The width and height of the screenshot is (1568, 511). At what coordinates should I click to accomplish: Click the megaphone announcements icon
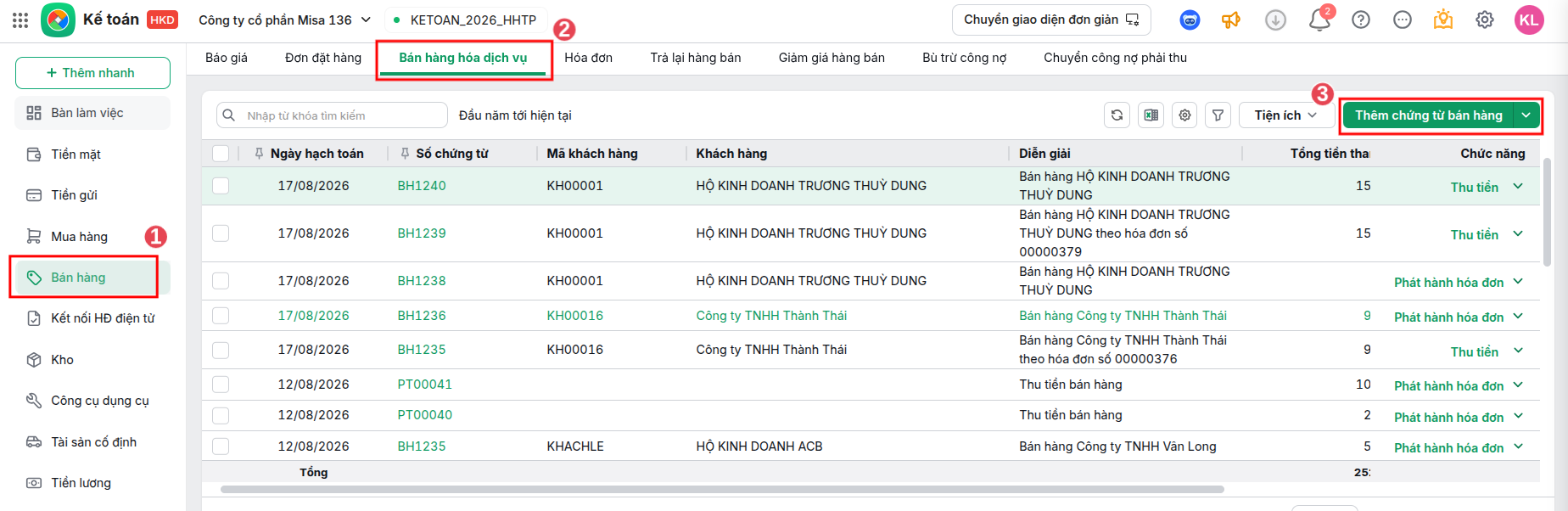1231,20
